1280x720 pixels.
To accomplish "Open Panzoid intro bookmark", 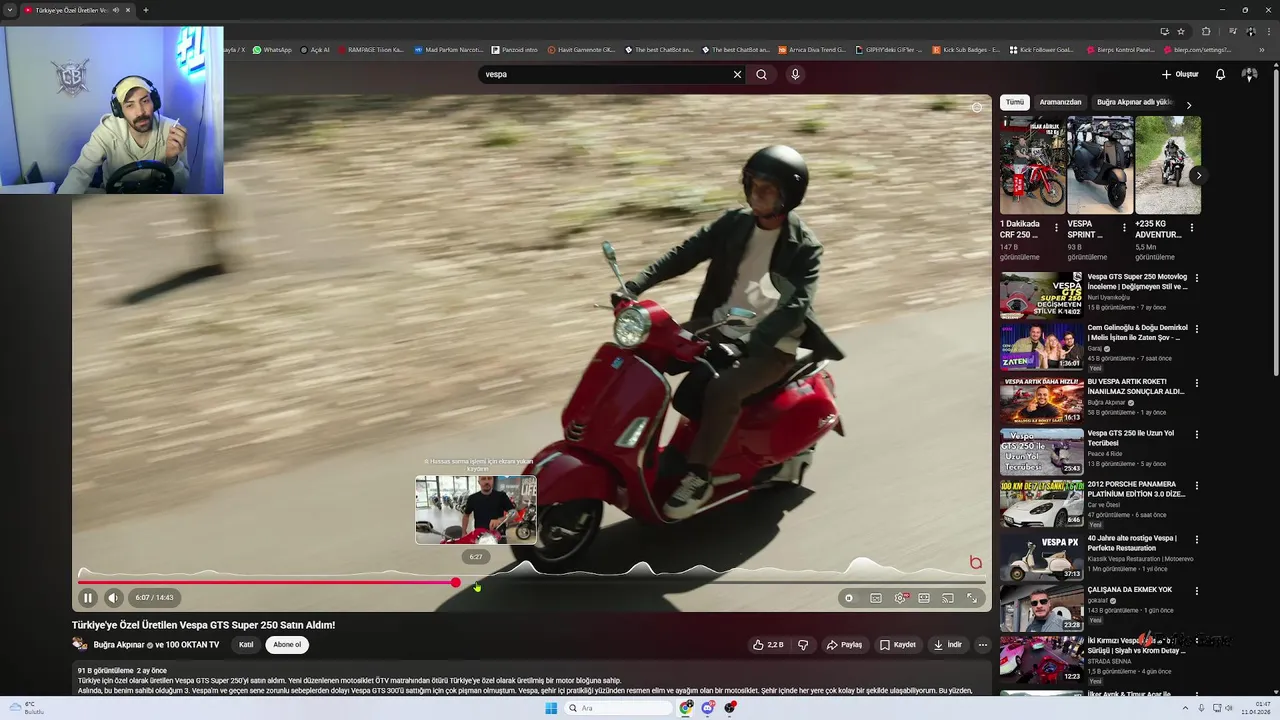I will click(x=513, y=49).
